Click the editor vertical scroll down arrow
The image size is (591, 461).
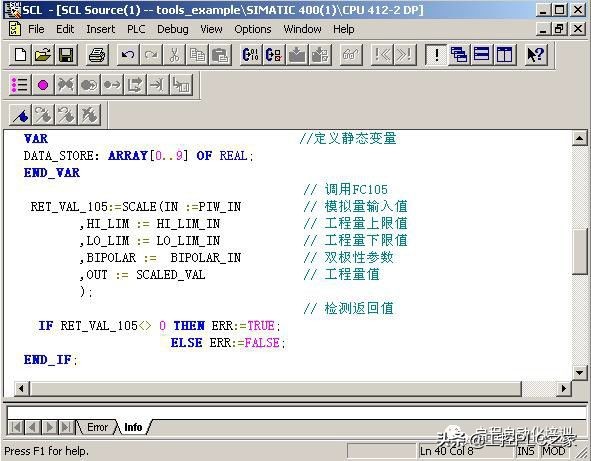[x=579, y=372]
